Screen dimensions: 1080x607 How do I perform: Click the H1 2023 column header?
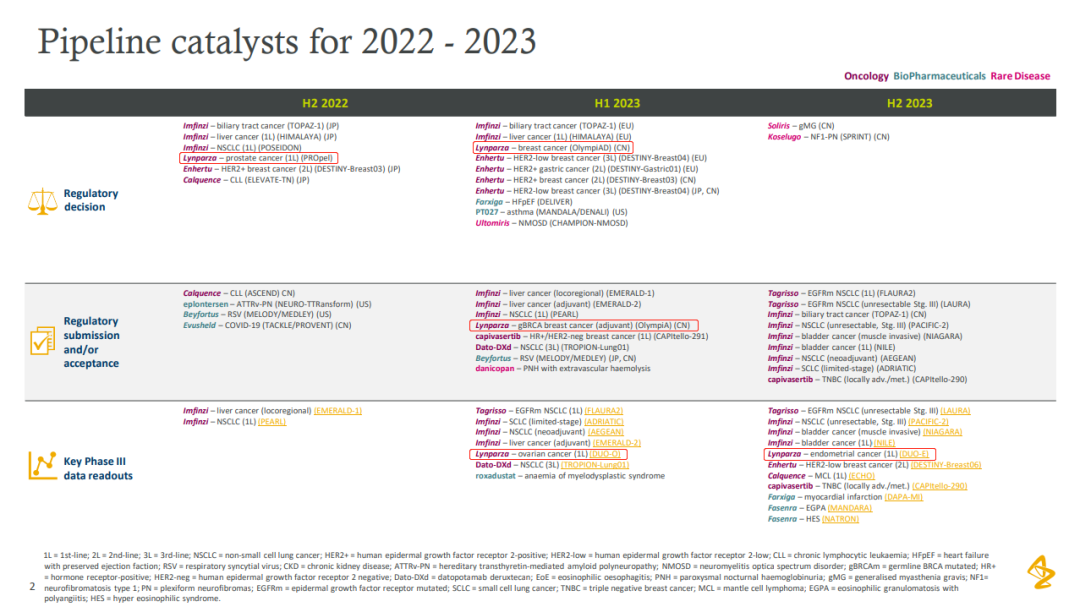click(x=617, y=103)
